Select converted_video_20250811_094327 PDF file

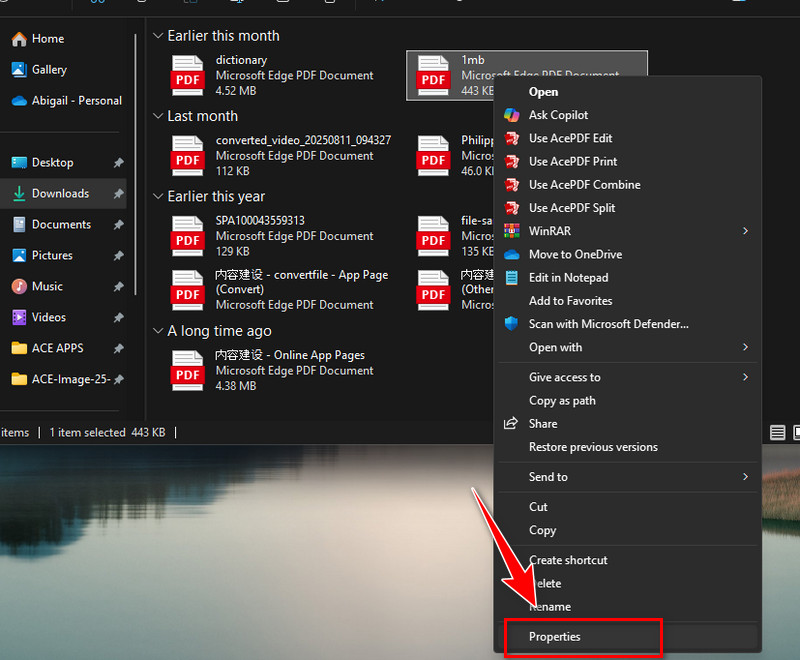point(281,156)
